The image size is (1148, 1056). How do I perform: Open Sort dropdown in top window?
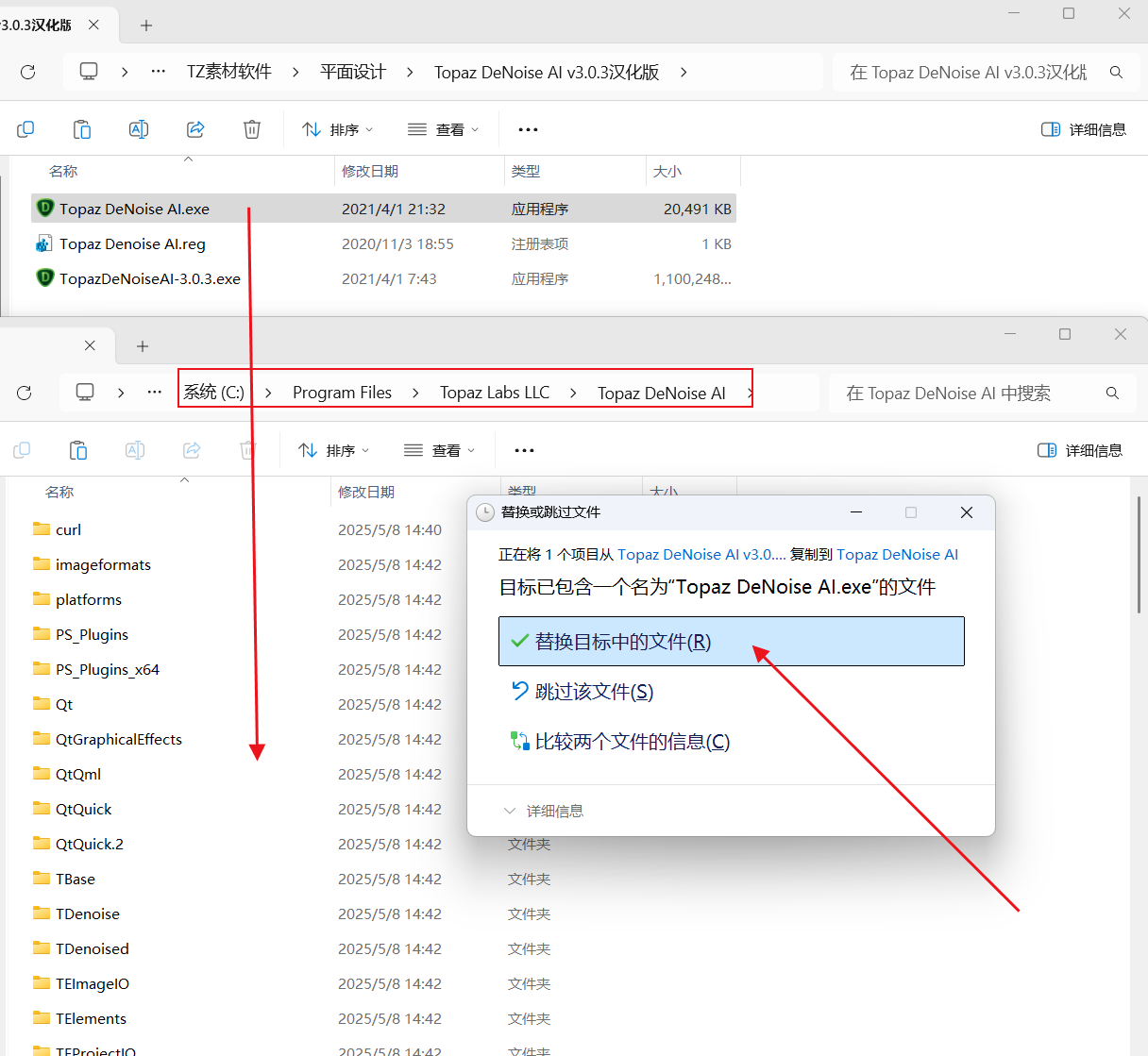(x=338, y=129)
